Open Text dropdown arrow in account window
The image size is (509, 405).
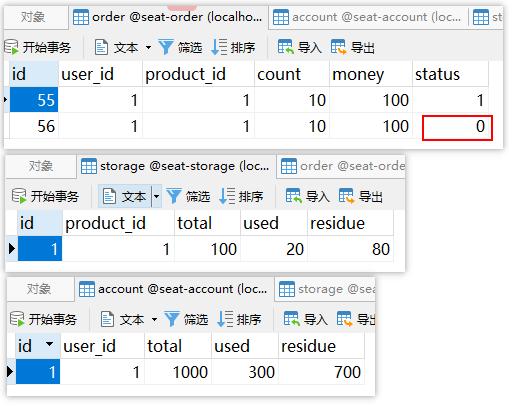click(x=154, y=319)
